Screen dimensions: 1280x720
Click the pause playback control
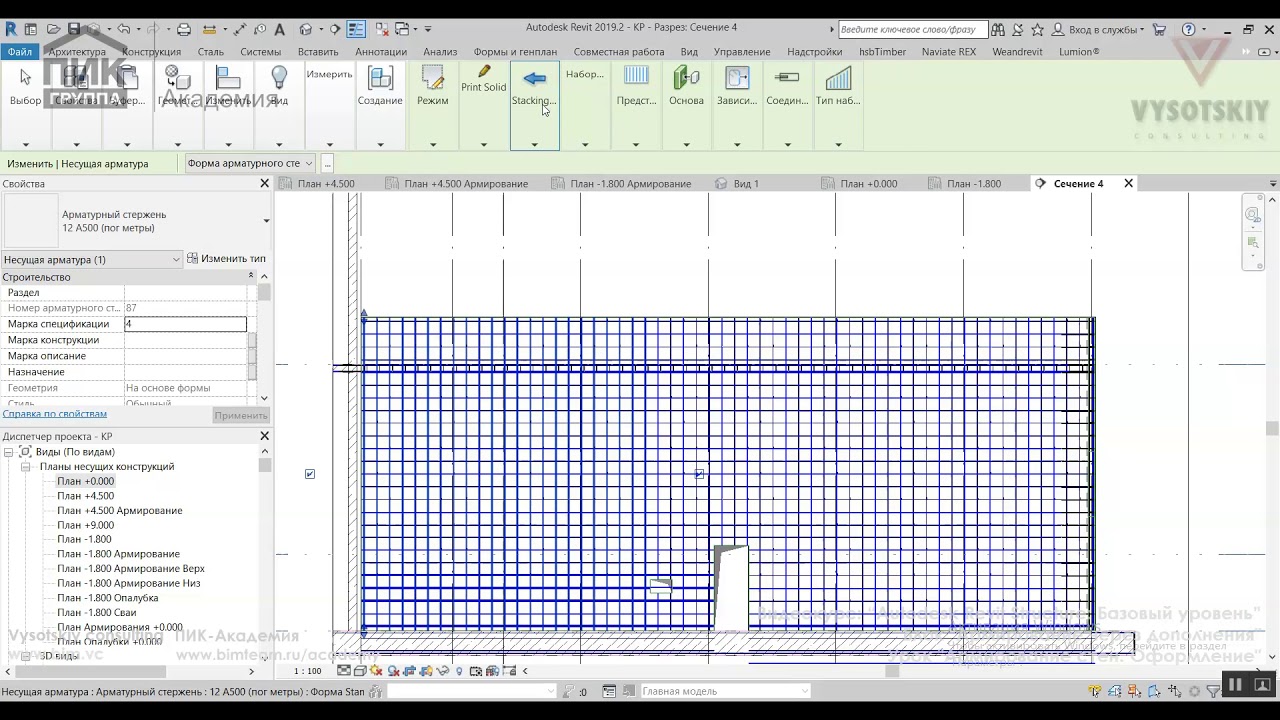1235,685
